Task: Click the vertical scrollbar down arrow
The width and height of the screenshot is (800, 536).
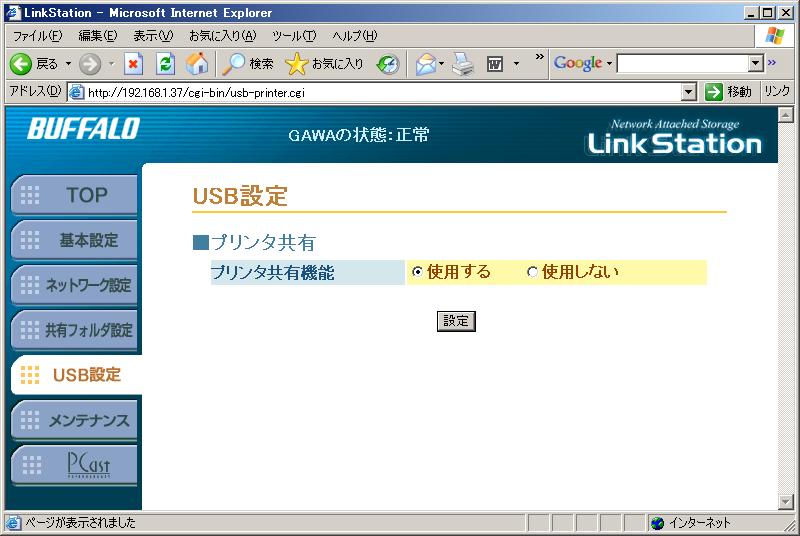Action: 785,502
